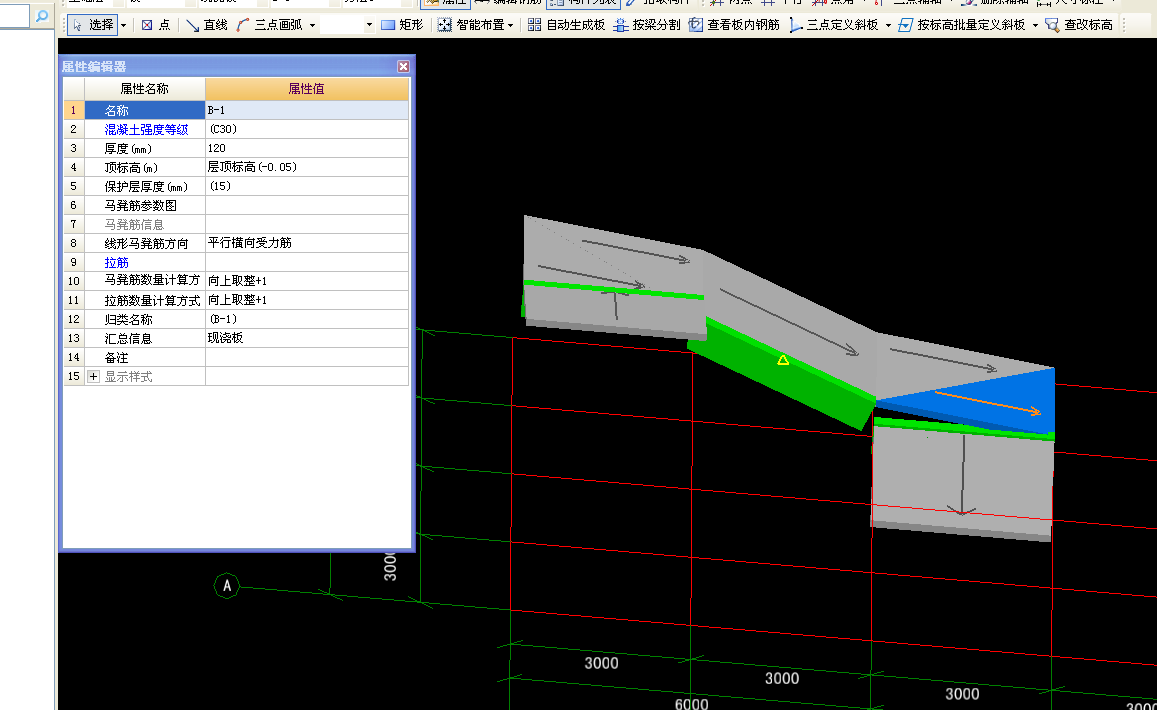
Task: Click the axis bubble labeled A
Action: 227,586
